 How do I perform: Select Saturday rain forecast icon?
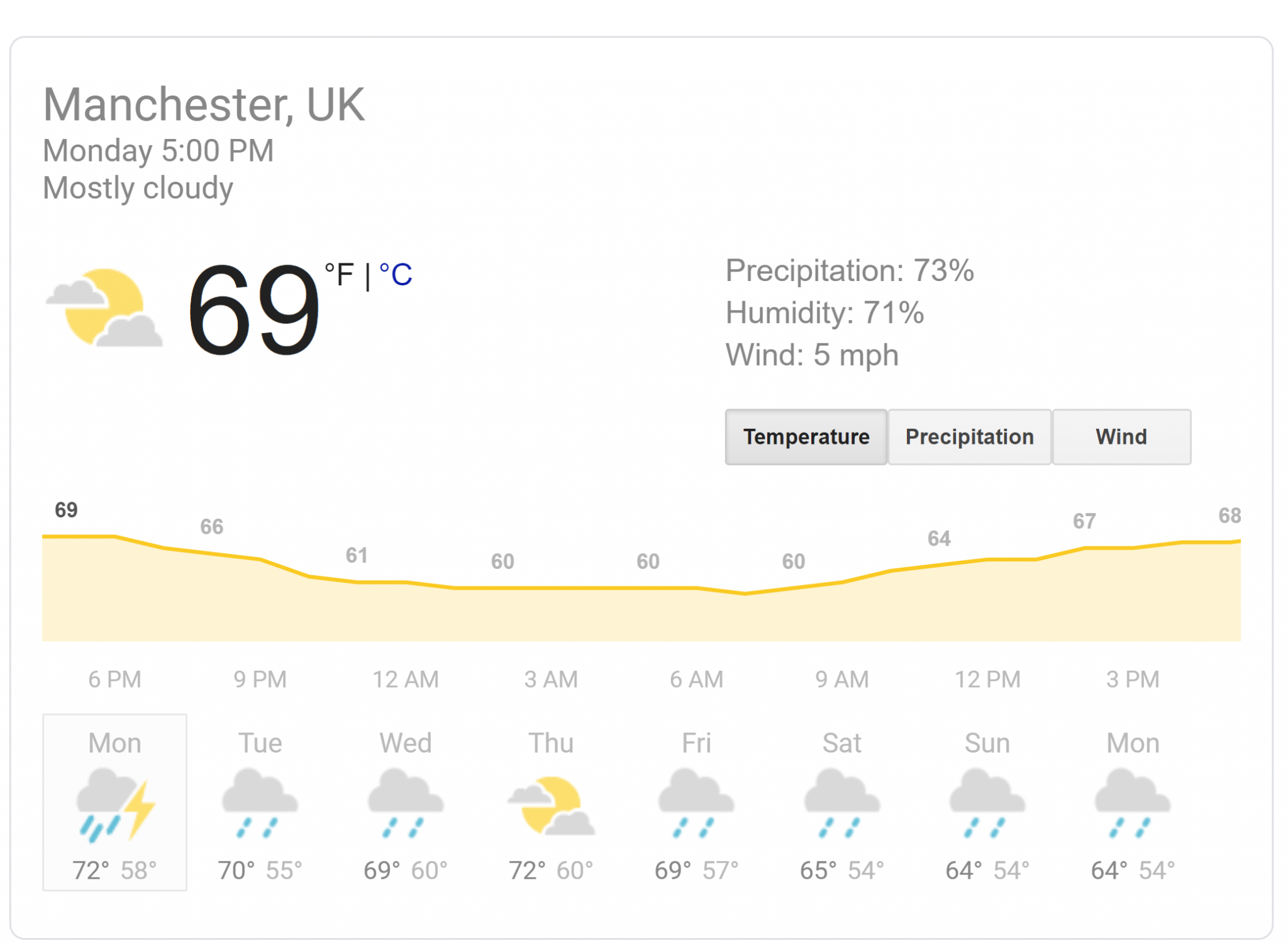pyautogui.click(x=842, y=803)
